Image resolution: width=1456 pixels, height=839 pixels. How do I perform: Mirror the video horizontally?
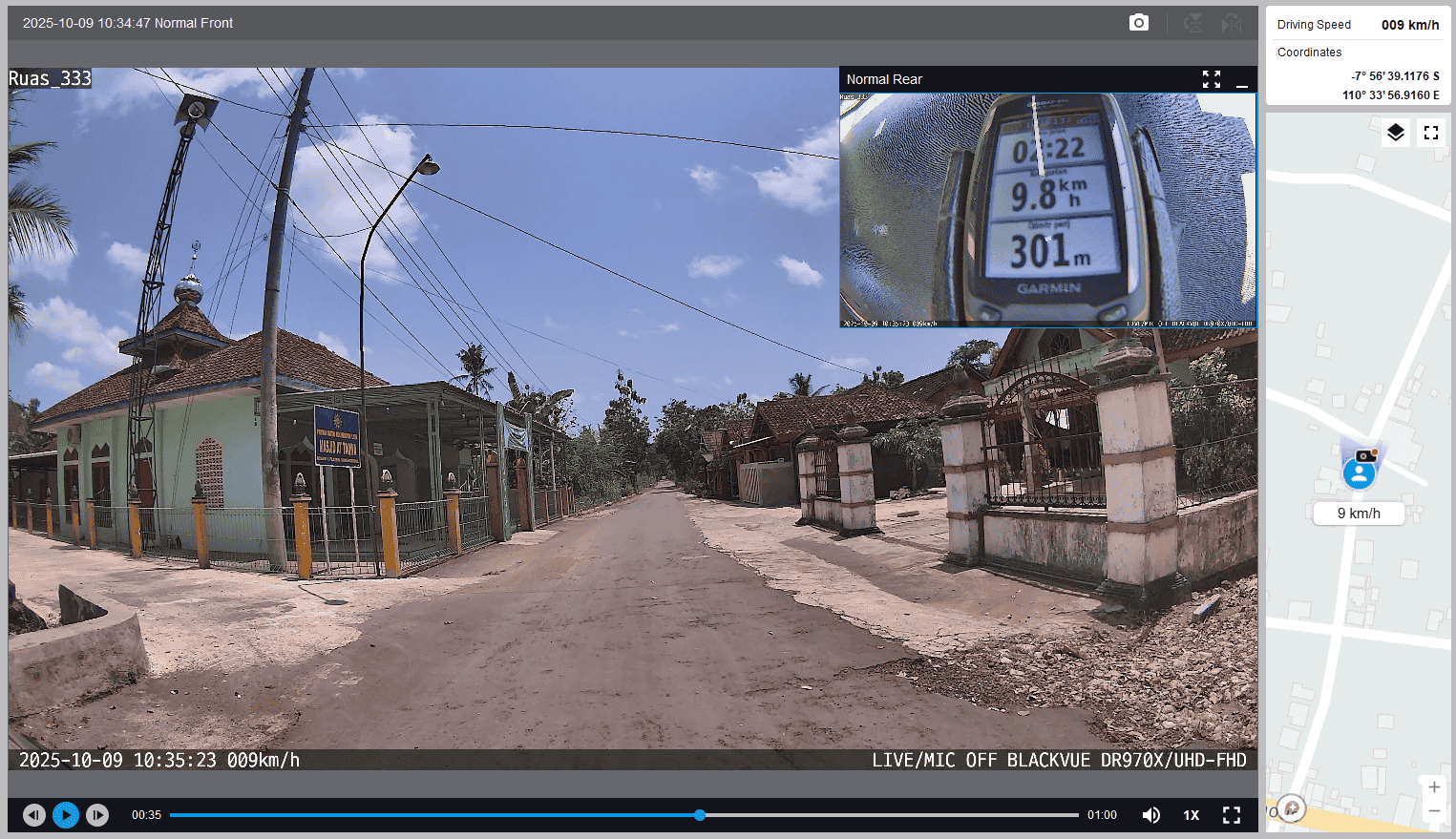(1232, 23)
